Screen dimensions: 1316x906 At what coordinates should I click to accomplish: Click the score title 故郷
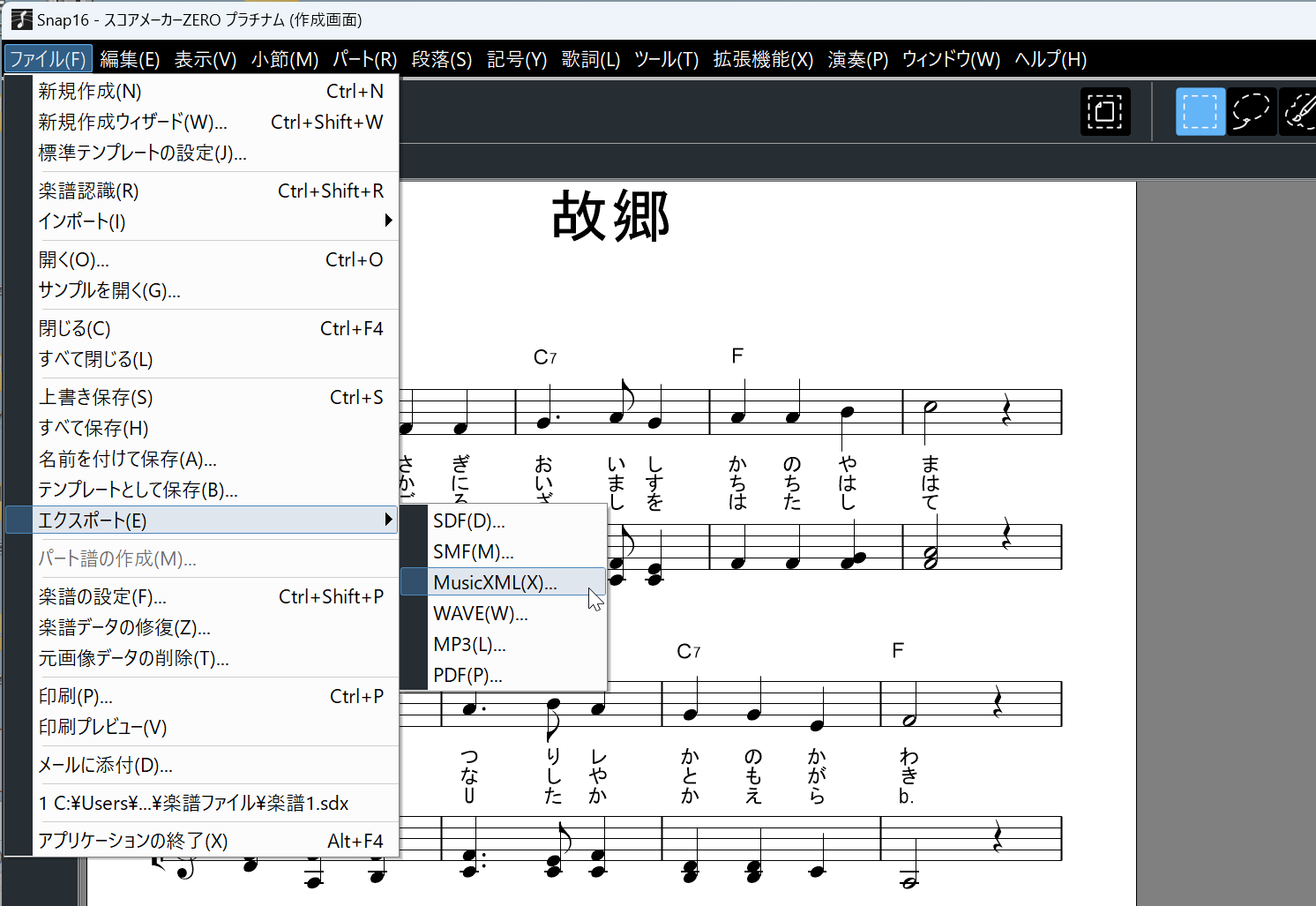coord(611,216)
